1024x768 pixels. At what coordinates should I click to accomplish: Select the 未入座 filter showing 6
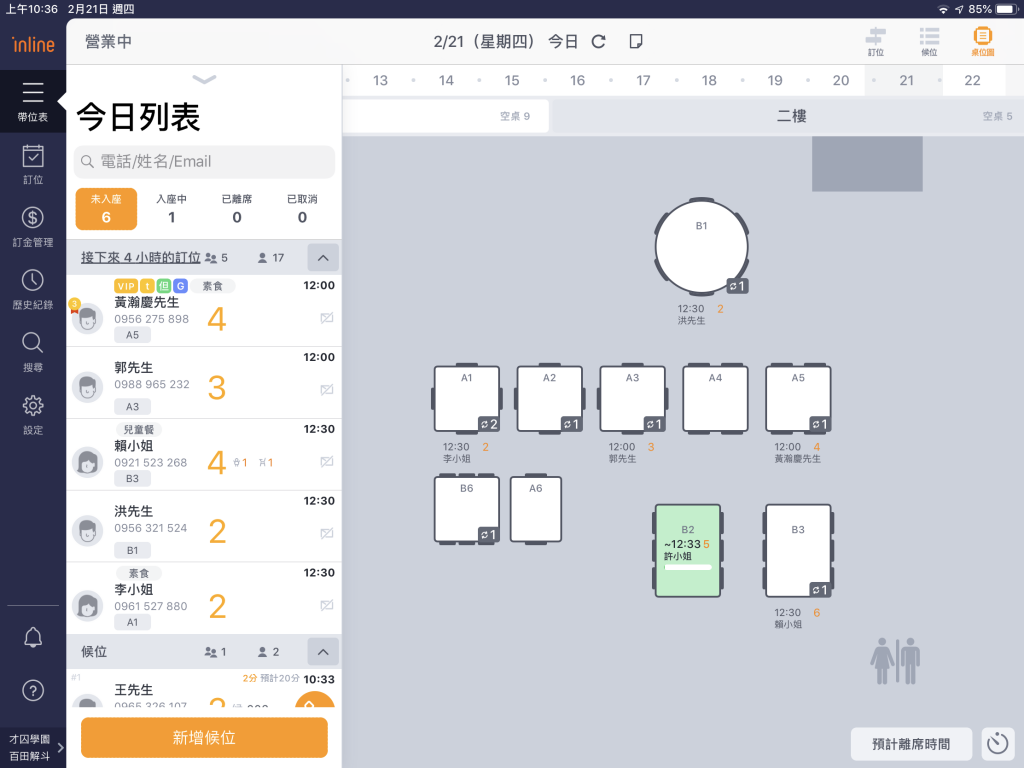(106, 208)
